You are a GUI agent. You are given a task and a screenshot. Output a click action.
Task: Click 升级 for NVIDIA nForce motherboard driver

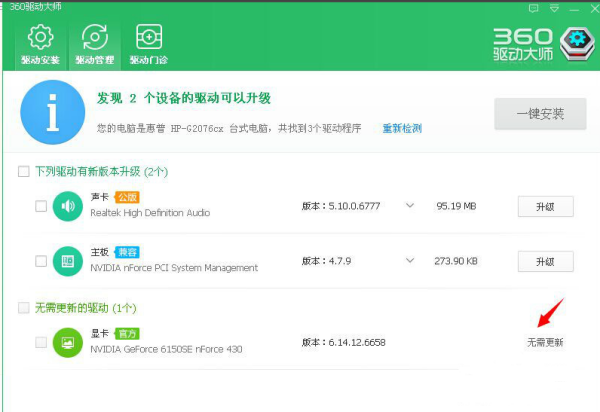546,262
